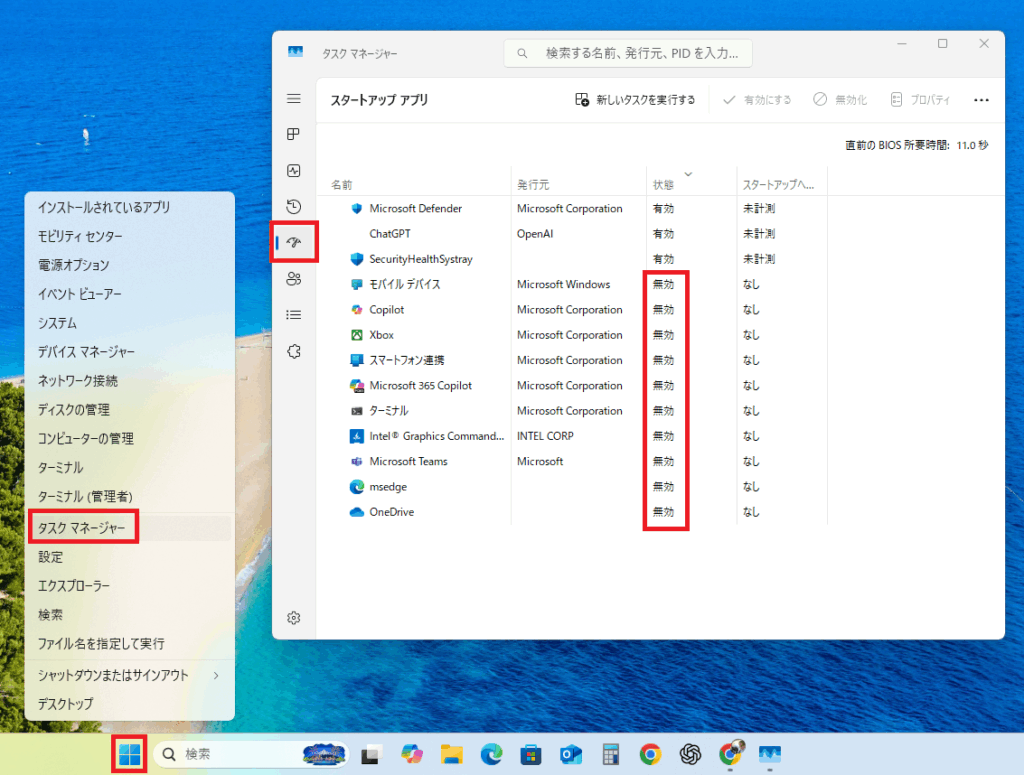Open Google Chrome from the taskbar
Screen dimensions: 1024x775
click(x=650, y=754)
